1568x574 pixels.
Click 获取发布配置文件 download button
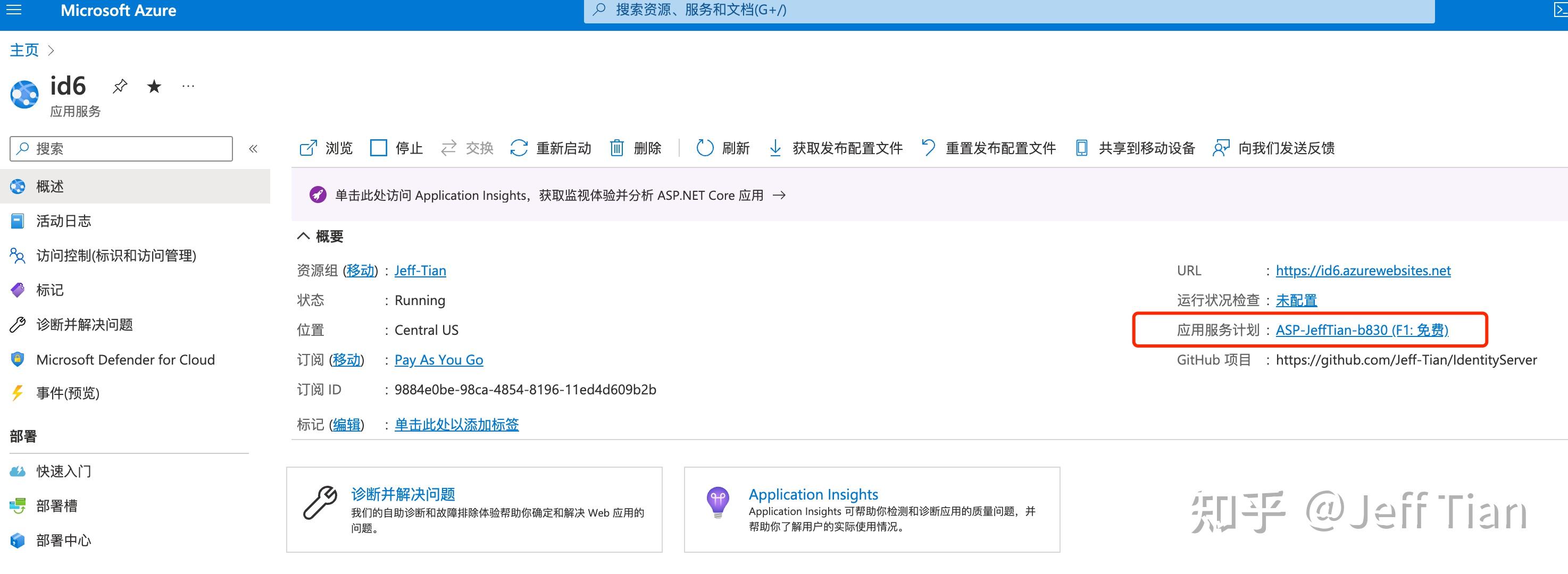(835, 148)
